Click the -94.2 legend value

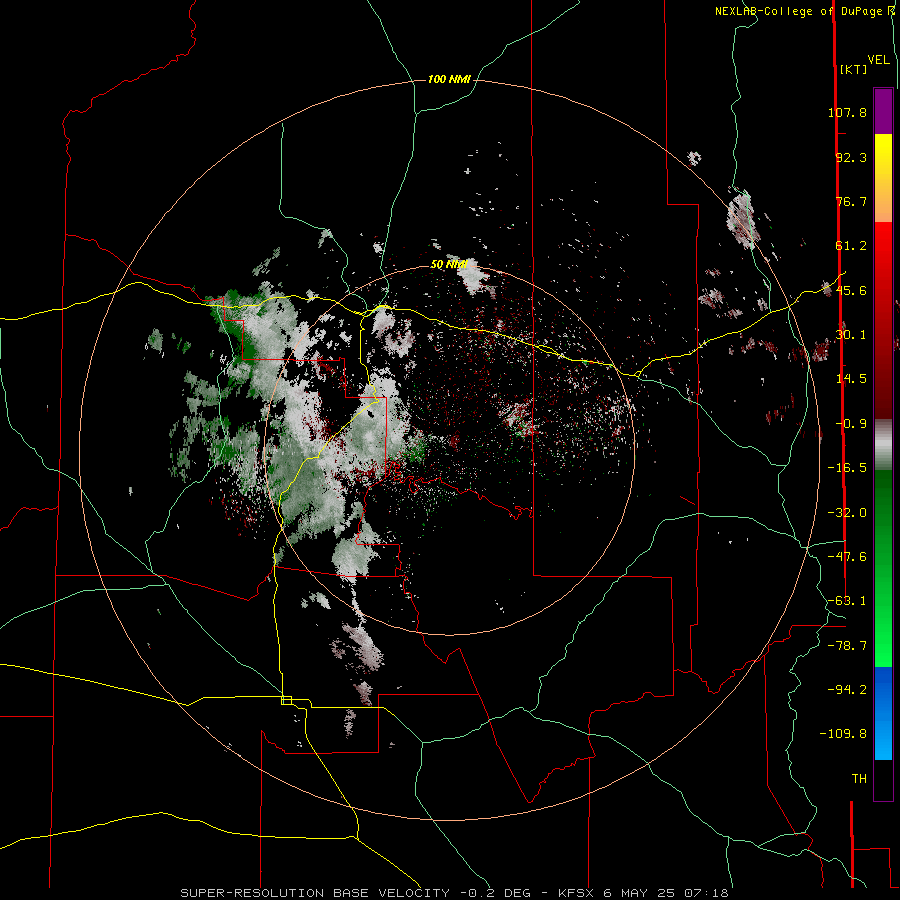point(847,690)
